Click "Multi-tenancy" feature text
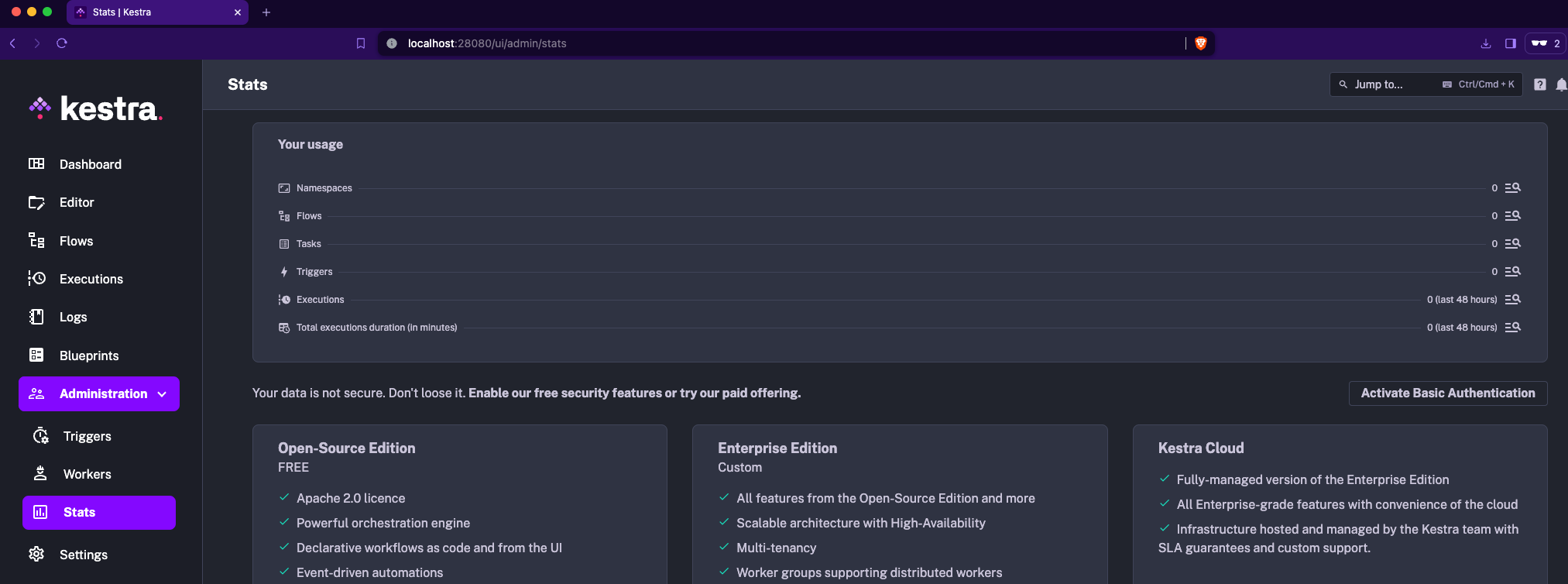 pos(777,548)
